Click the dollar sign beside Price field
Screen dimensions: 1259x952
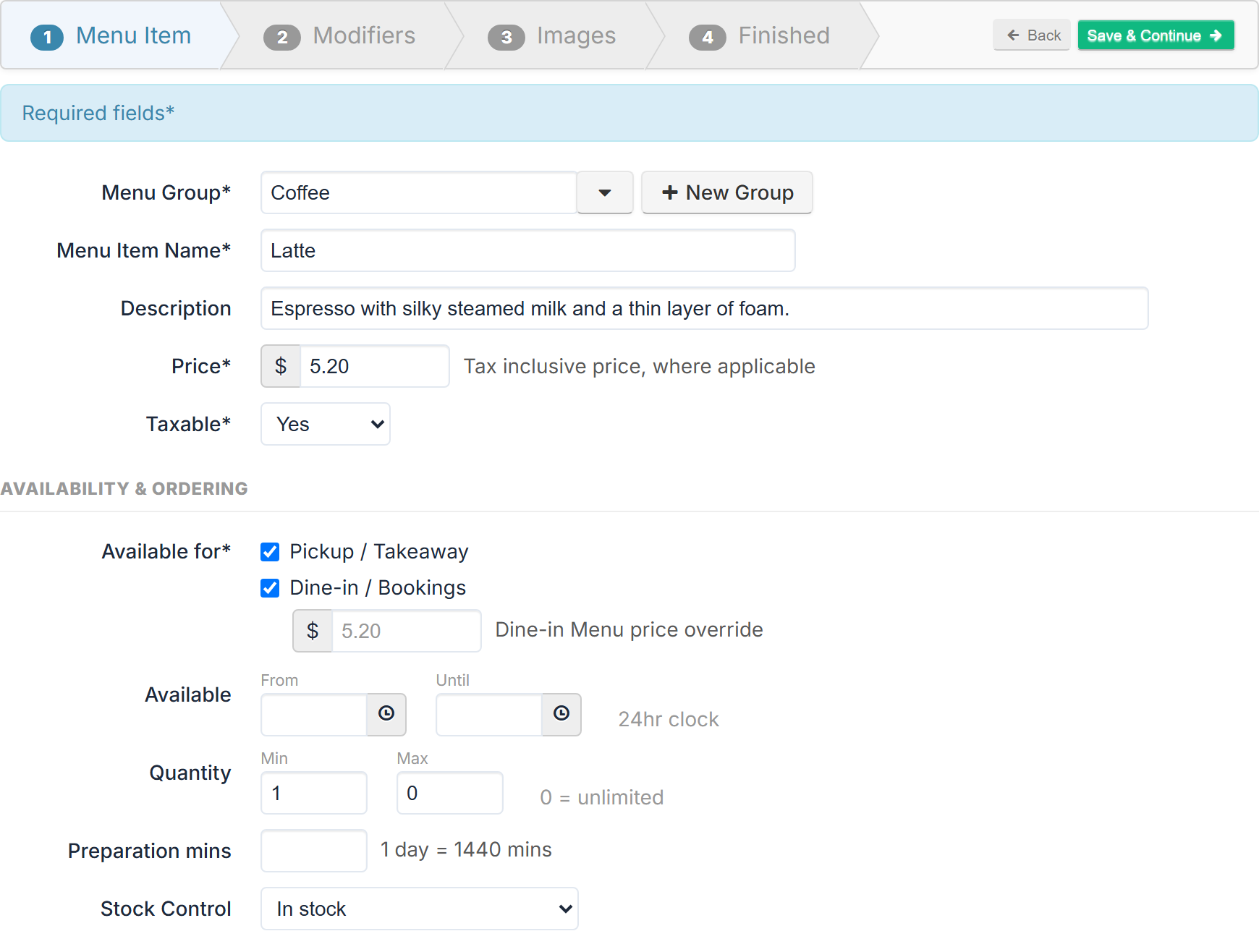pyautogui.click(x=281, y=366)
